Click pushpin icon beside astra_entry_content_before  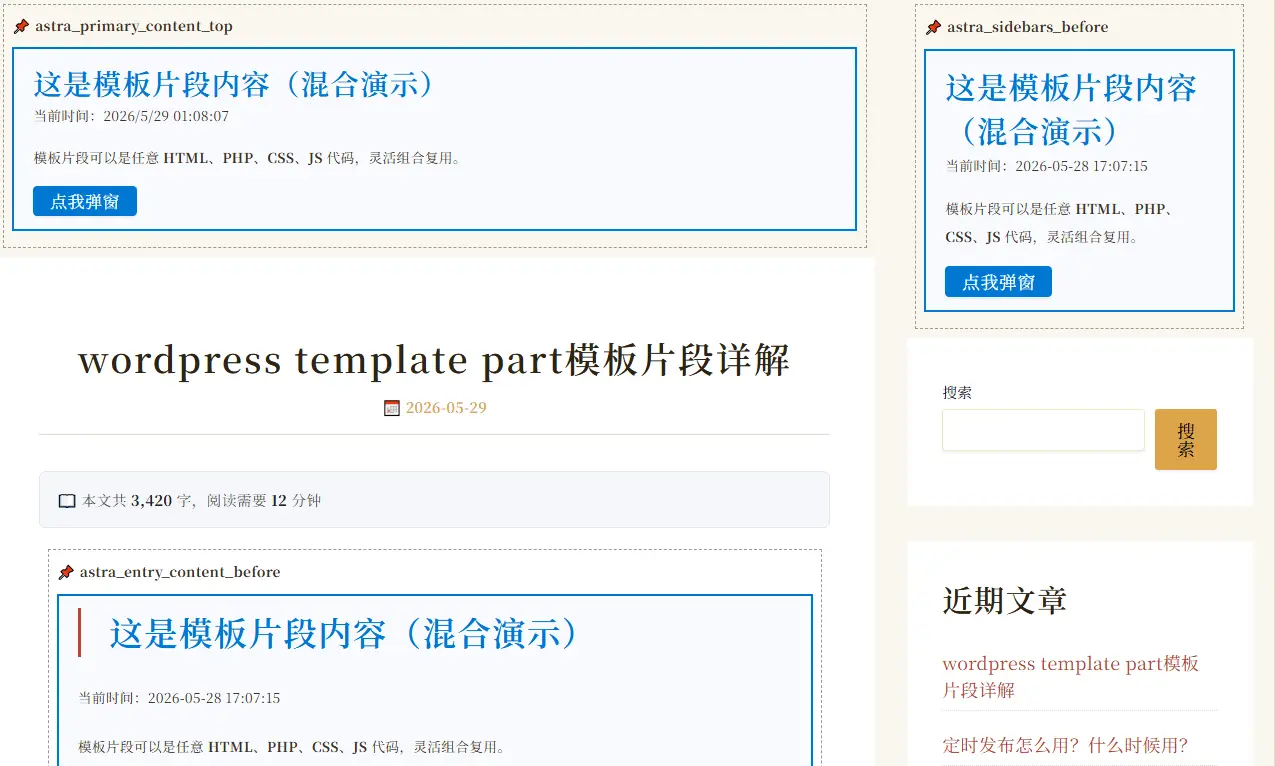click(x=66, y=572)
